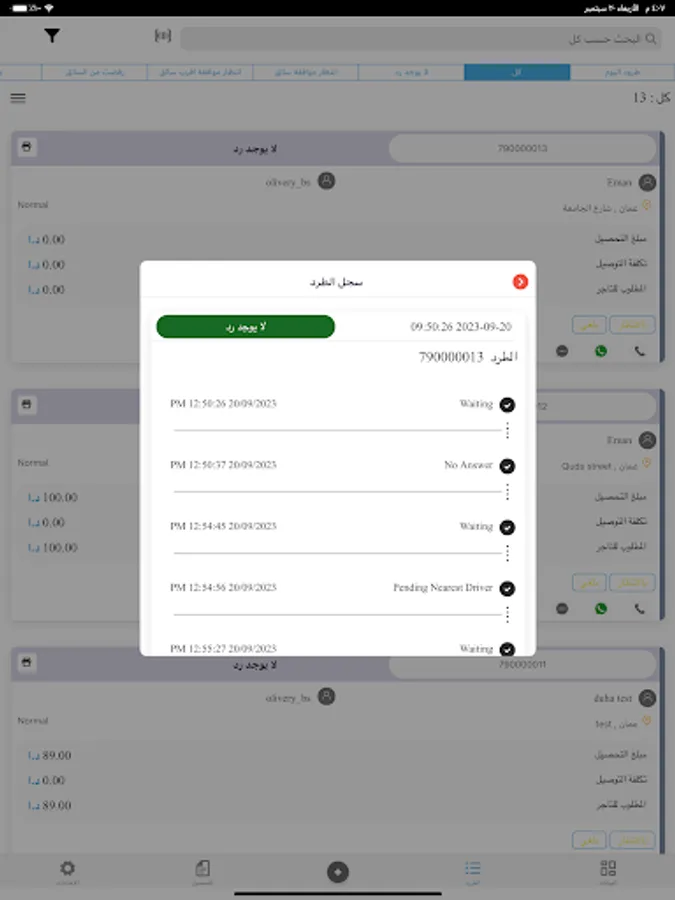This screenshot has height=900, width=675.
Task: Expand dots under first Waiting entry
Action: coord(507,430)
